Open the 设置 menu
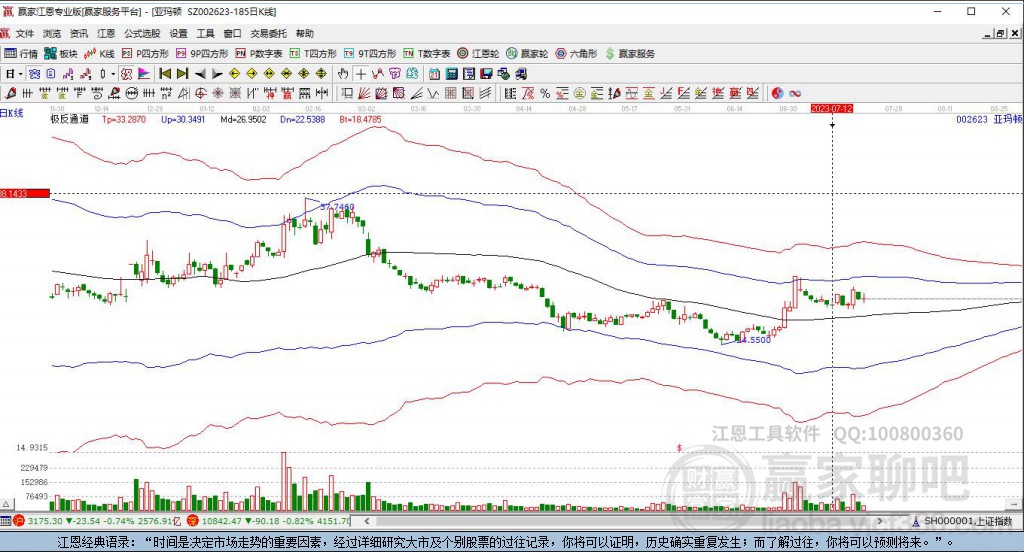 pos(178,33)
